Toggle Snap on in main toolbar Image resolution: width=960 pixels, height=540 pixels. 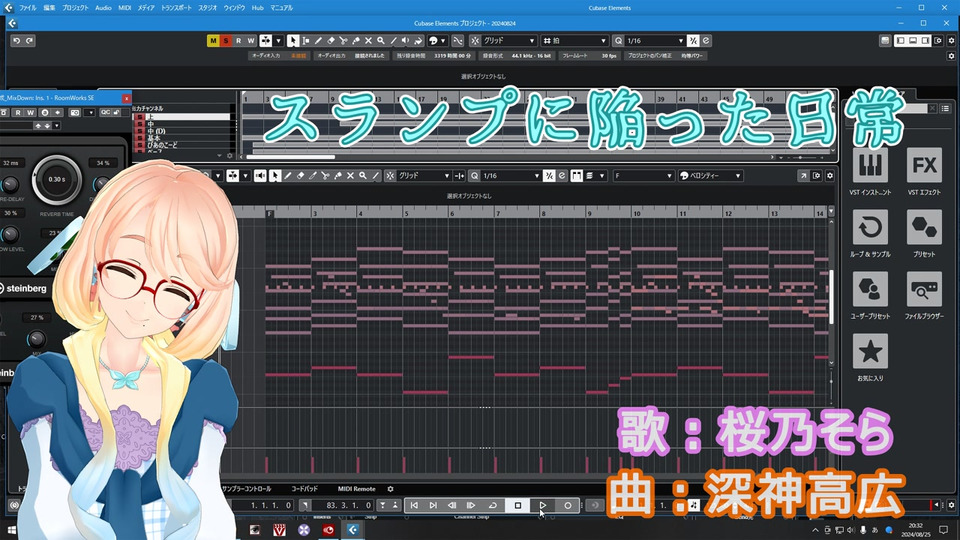coord(474,40)
